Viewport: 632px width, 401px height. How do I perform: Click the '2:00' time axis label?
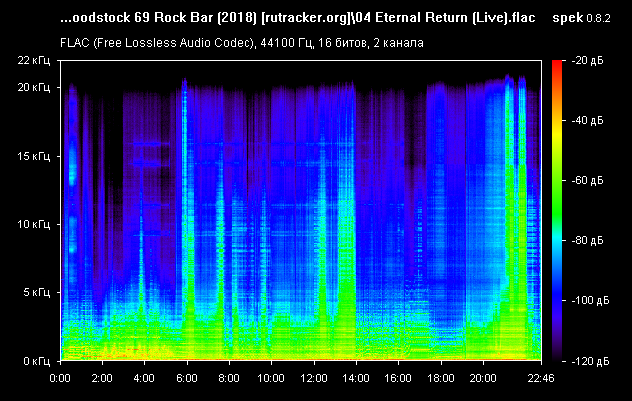pos(102,378)
